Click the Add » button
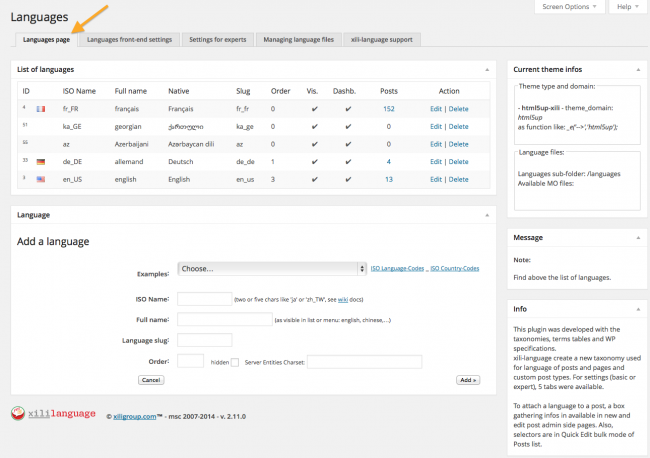 pyautogui.click(x=468, y=380)
